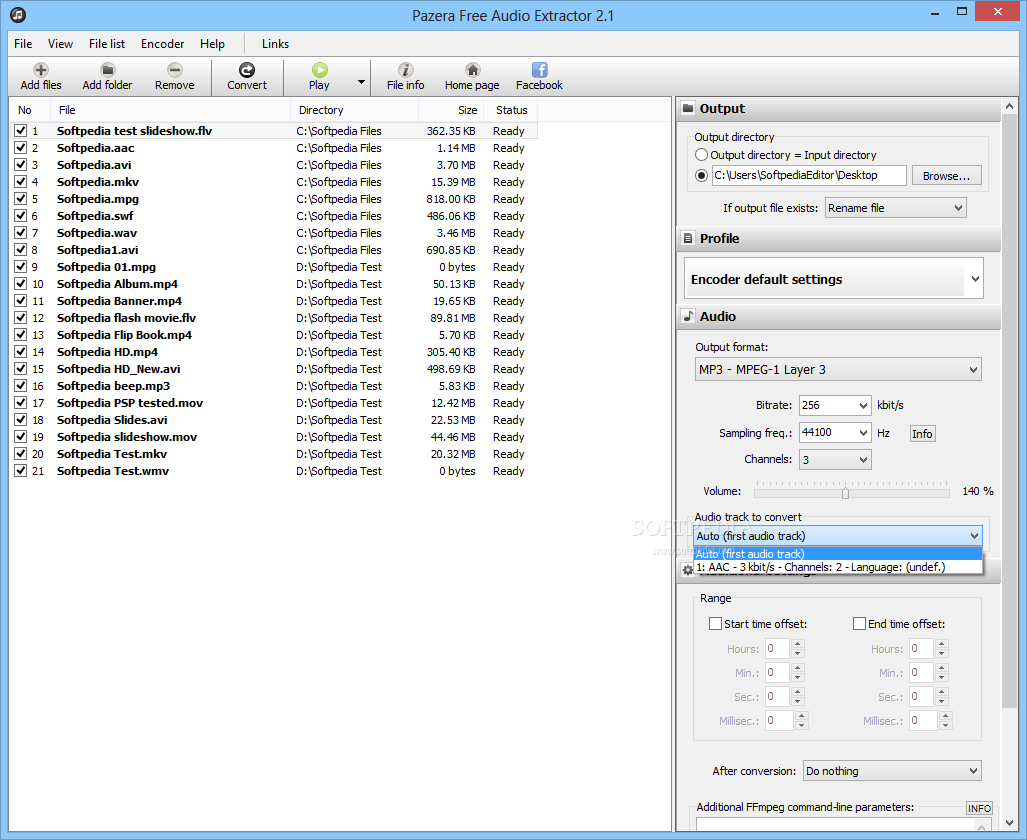Uncheck the Softpedia.mkv file checkbox

click(20, 181)
